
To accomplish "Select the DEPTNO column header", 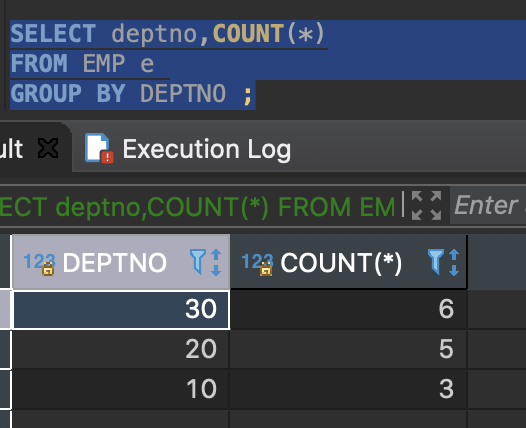I will [121, 262].
